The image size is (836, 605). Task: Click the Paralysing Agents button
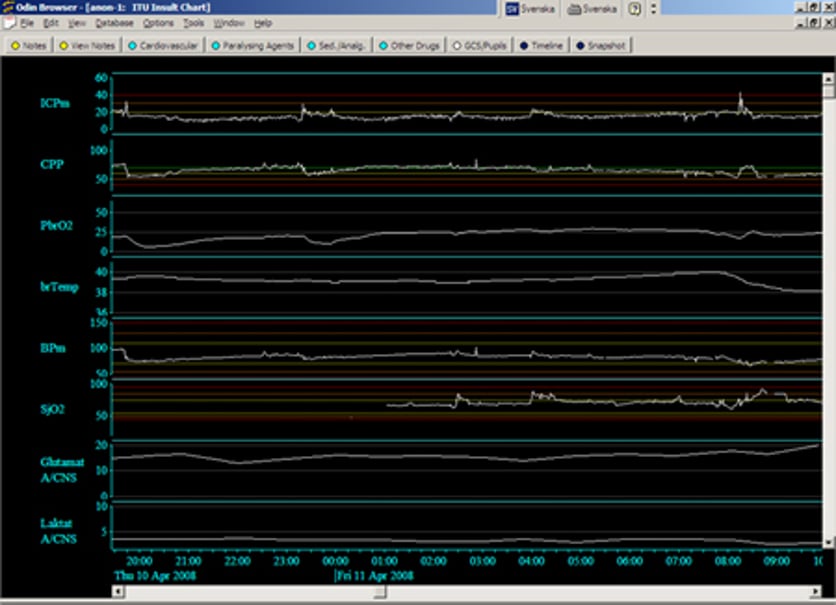254,46
